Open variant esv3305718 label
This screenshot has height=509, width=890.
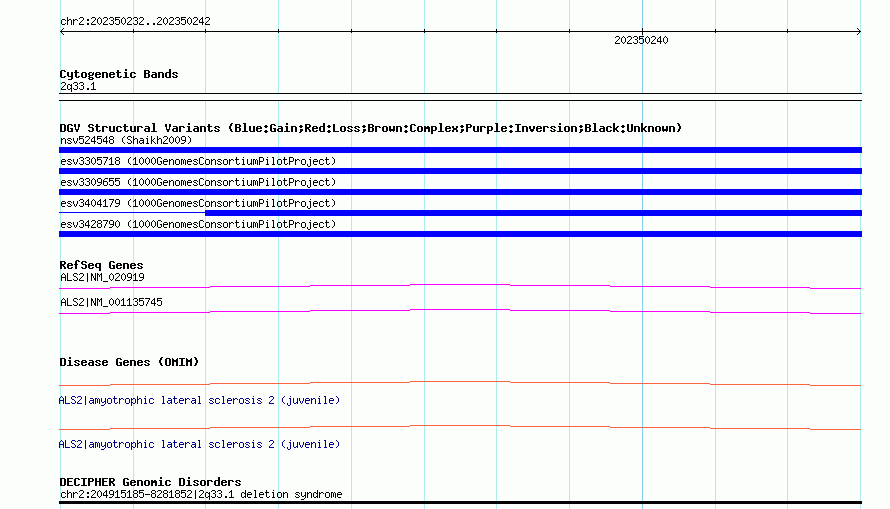(x=198, y=161)
